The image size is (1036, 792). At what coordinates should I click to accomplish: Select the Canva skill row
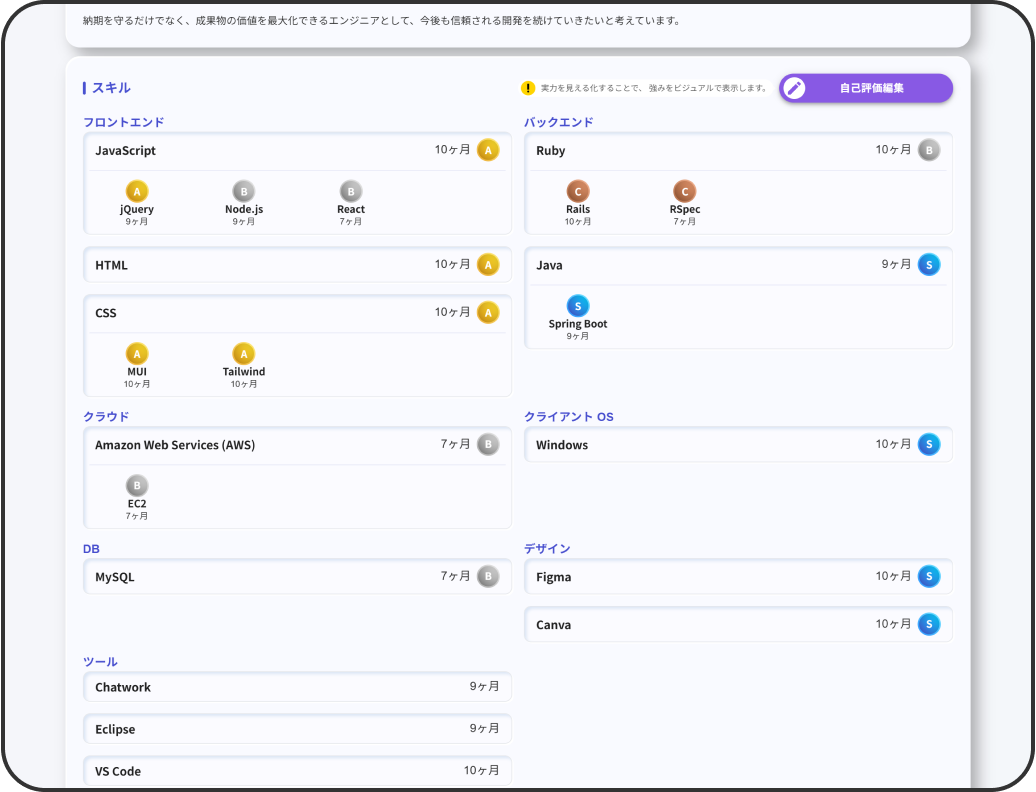(x=700, y=625)
